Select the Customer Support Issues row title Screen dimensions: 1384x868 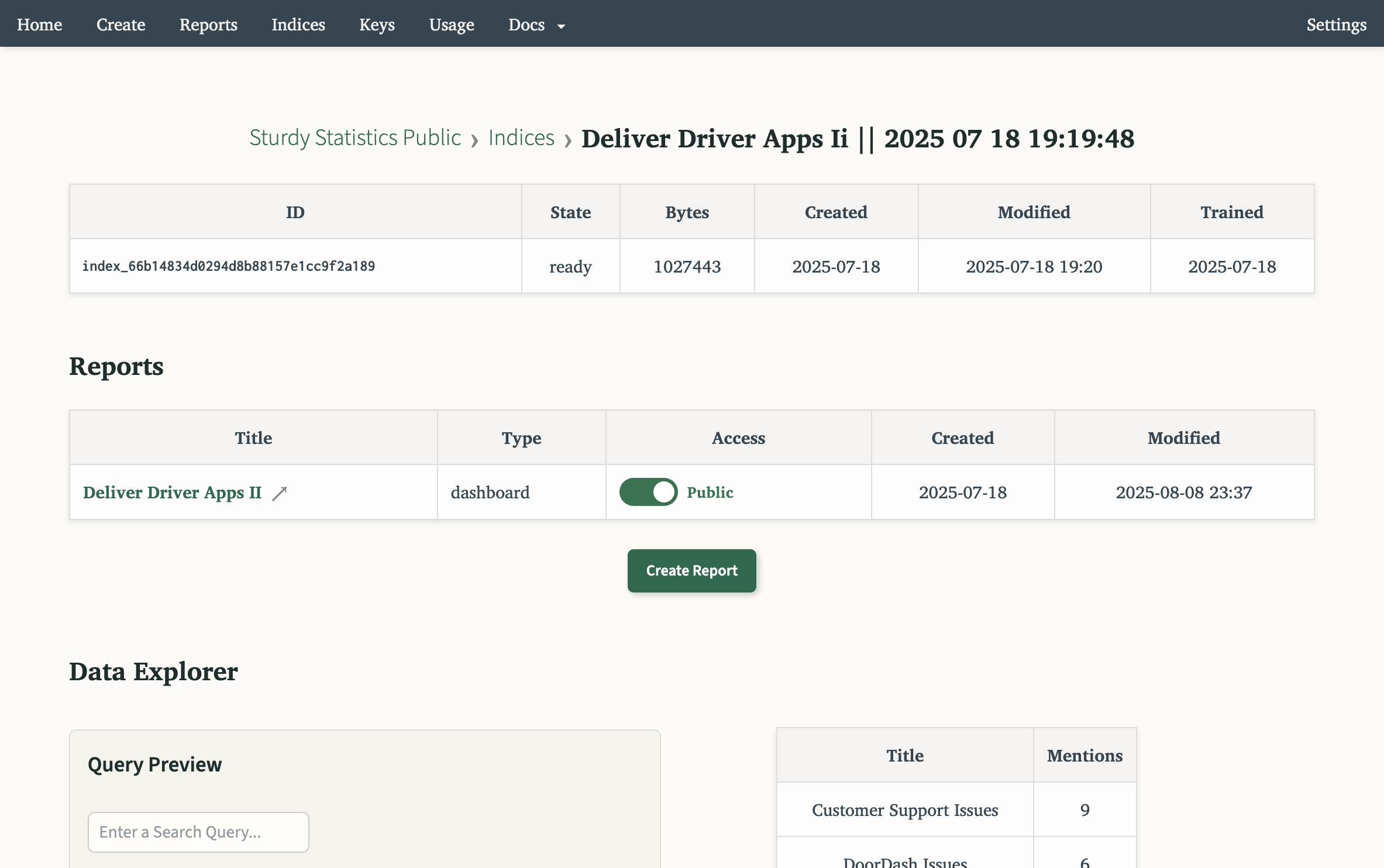tap(904, 810)
